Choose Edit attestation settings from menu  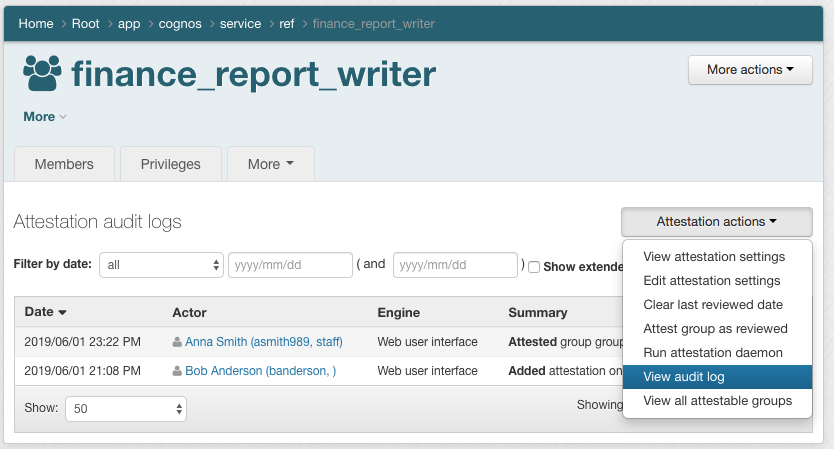711,281
